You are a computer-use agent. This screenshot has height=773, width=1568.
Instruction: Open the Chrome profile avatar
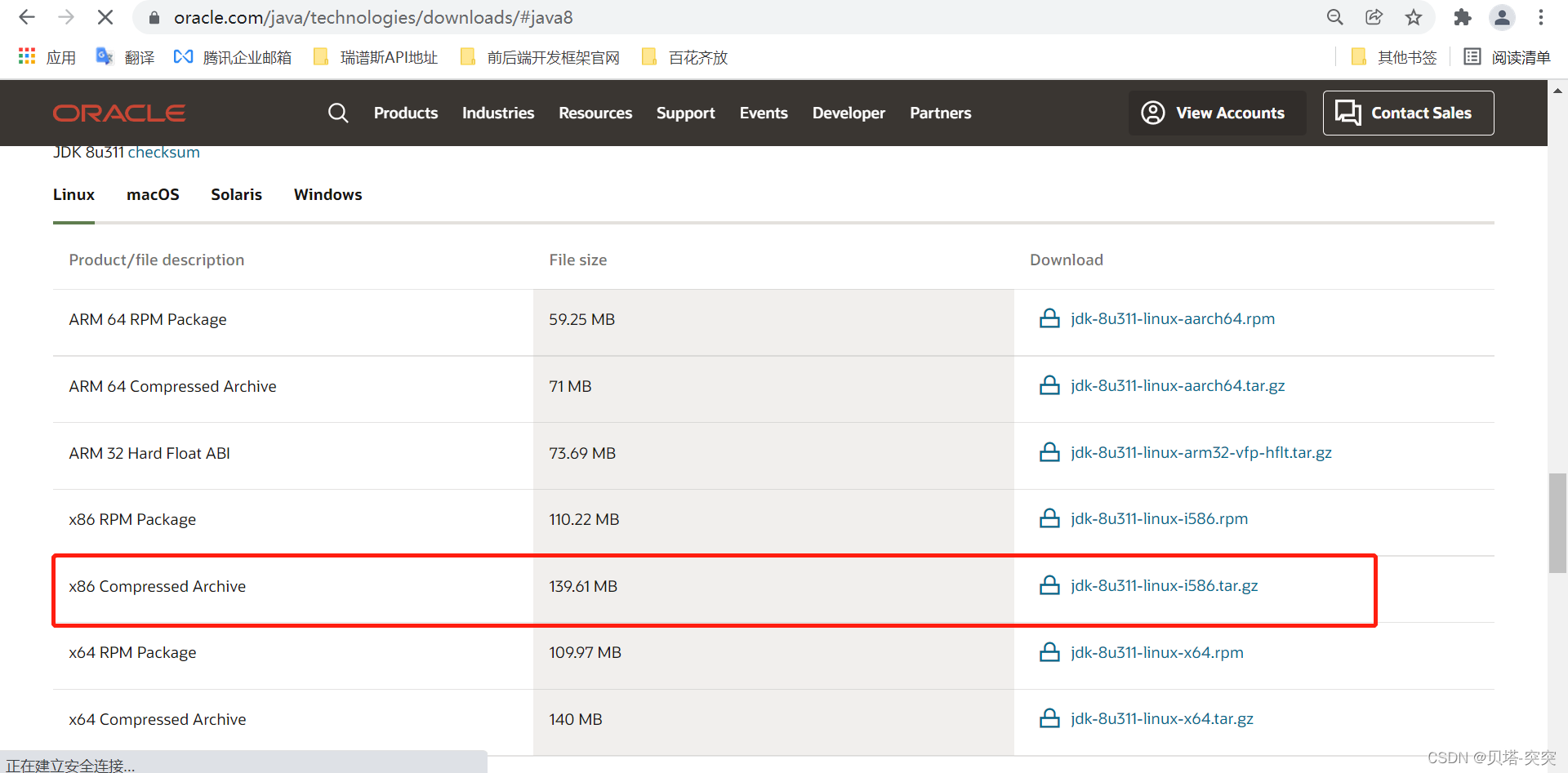(1502, 17)
